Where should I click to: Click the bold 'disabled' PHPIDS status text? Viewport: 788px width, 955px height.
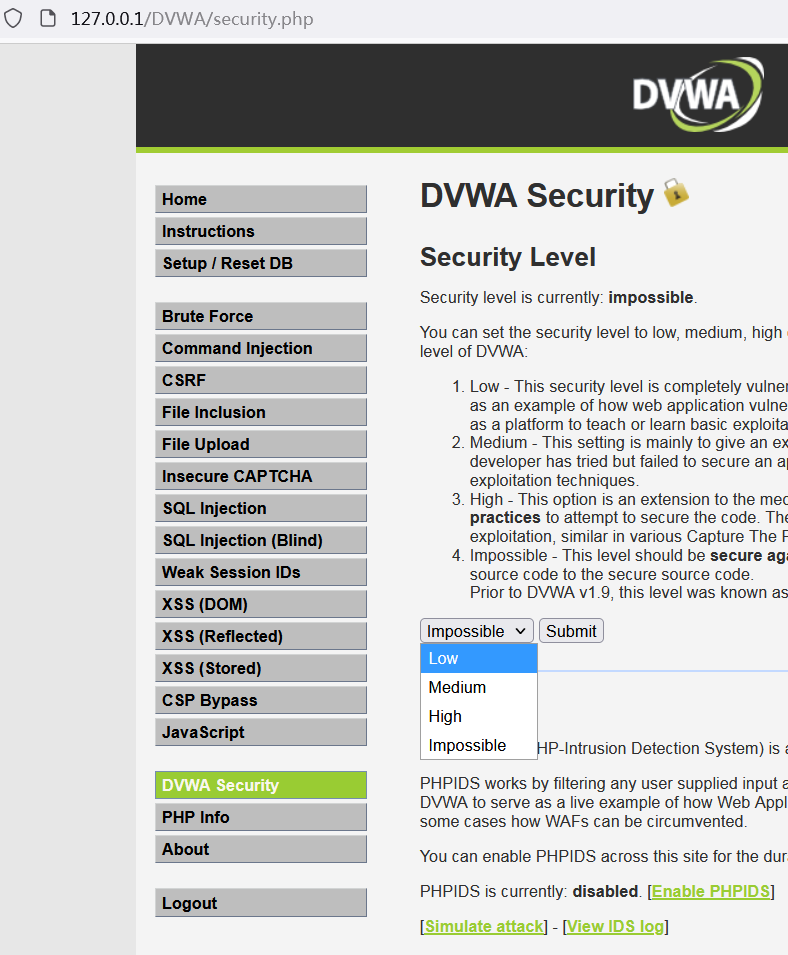point(605,891)
